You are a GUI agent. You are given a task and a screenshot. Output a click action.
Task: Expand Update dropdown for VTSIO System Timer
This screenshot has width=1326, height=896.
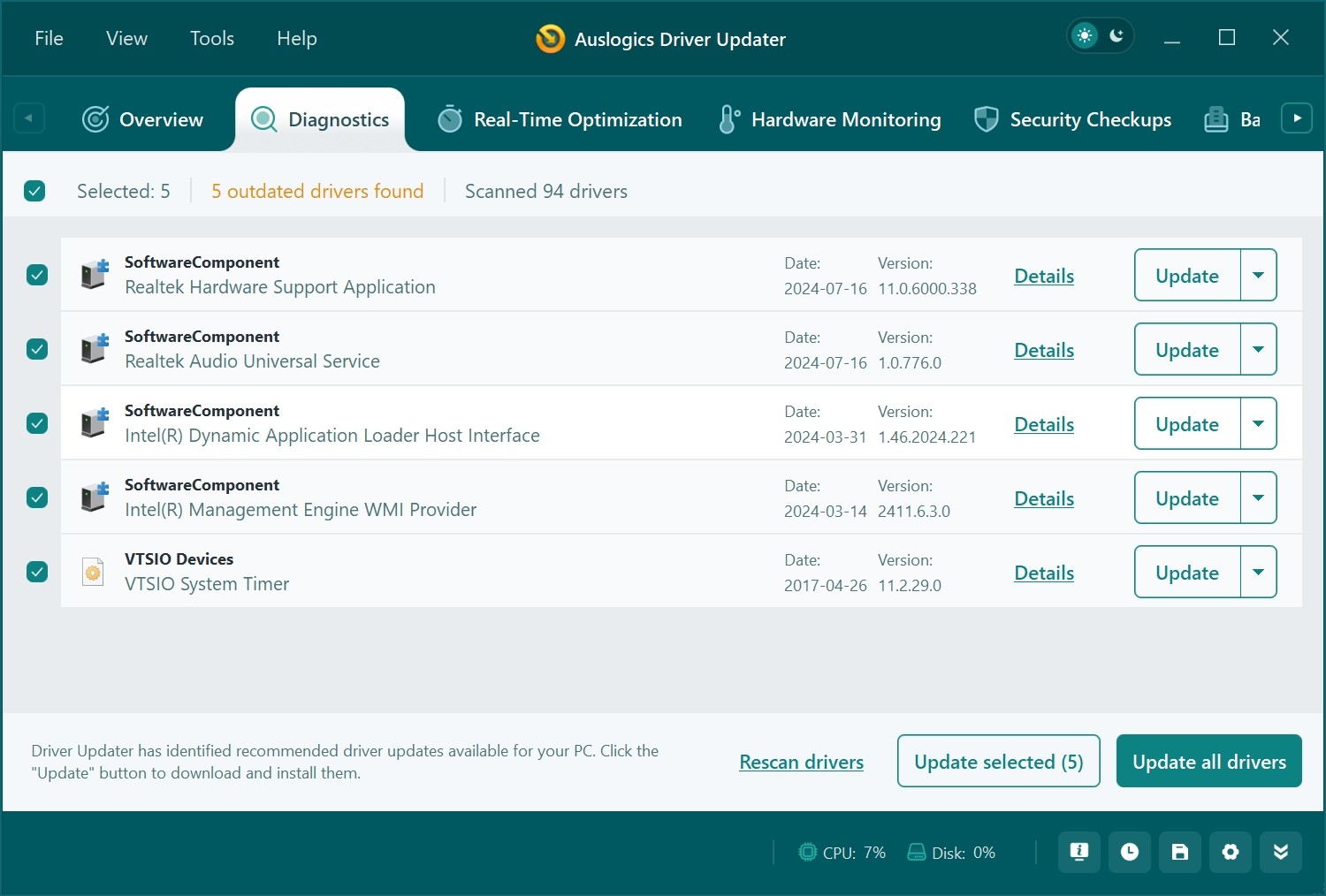(1259, 572)
